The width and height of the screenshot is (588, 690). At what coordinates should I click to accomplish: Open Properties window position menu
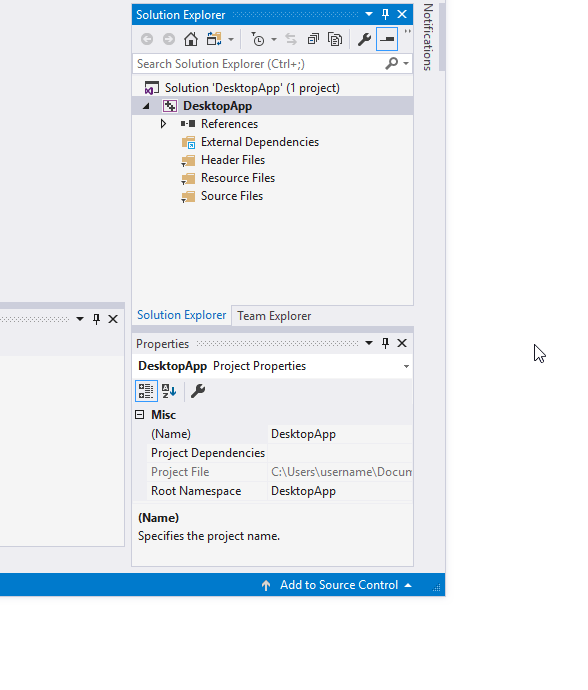[369, 343]
